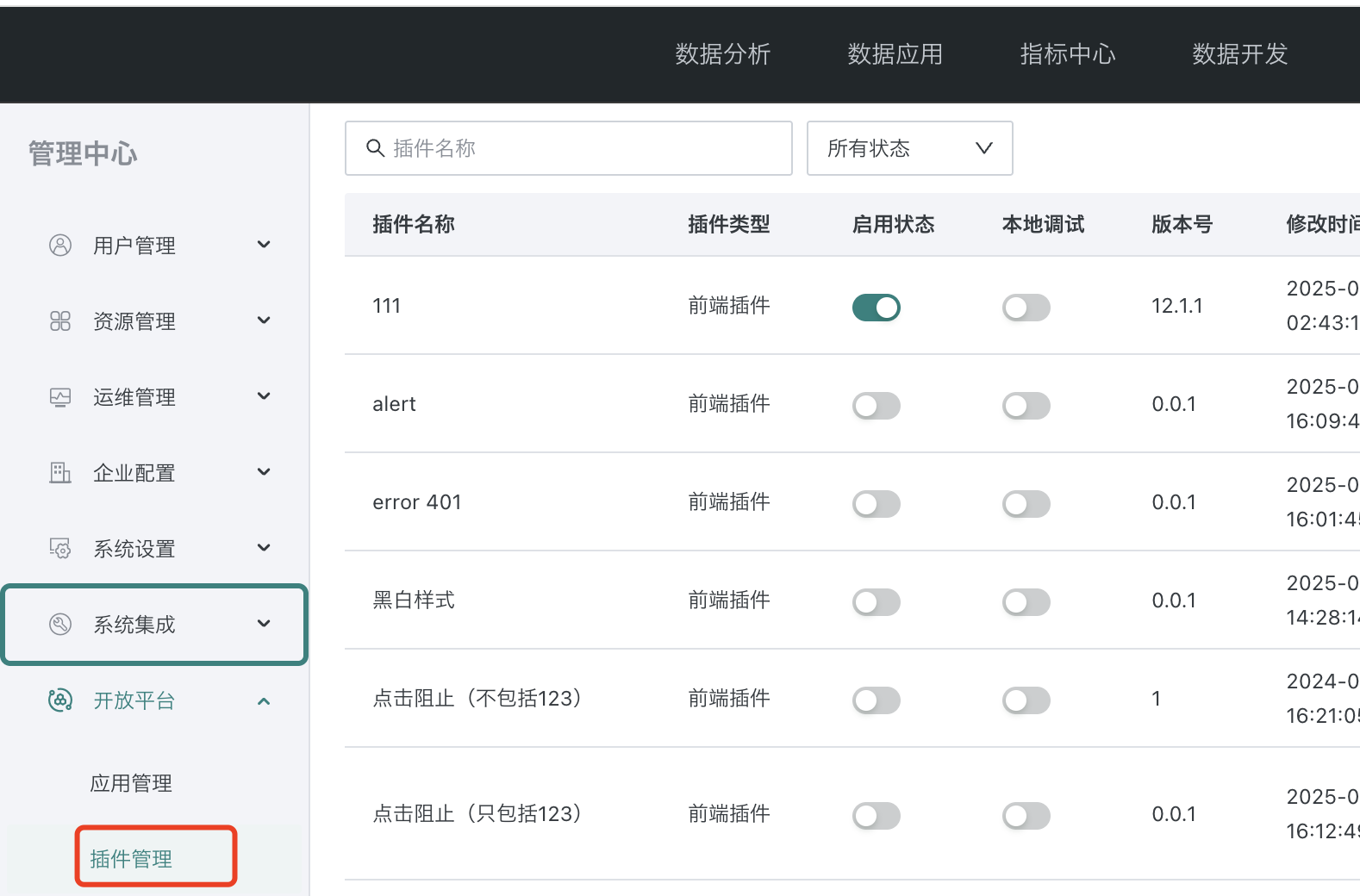
Task: Click the 插件名称 column header
Action: pos(414,225)
